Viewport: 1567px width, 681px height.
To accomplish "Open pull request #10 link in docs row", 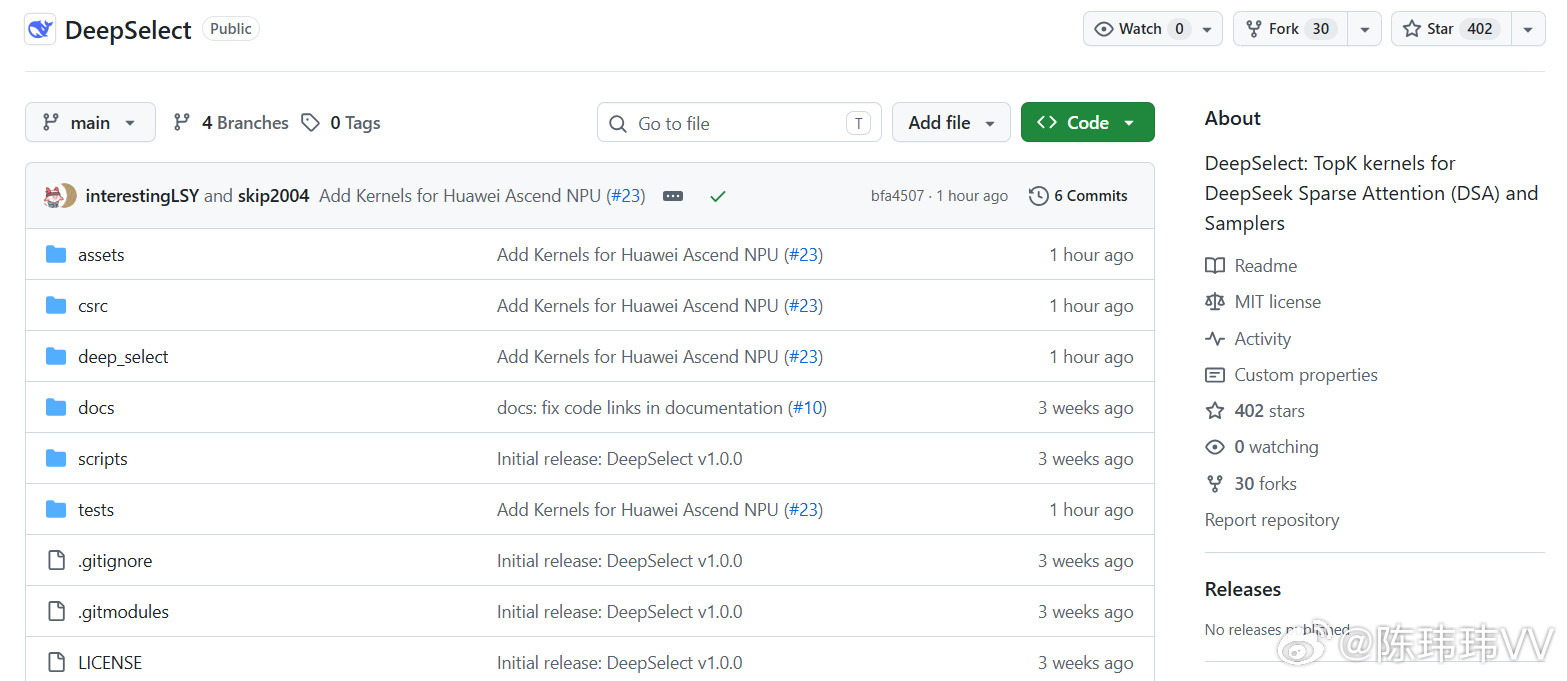I will (808, 408).
